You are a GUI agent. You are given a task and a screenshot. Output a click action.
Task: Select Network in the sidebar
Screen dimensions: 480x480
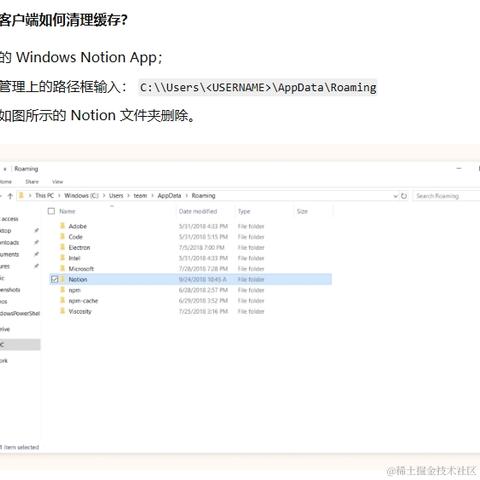(4, 360)
